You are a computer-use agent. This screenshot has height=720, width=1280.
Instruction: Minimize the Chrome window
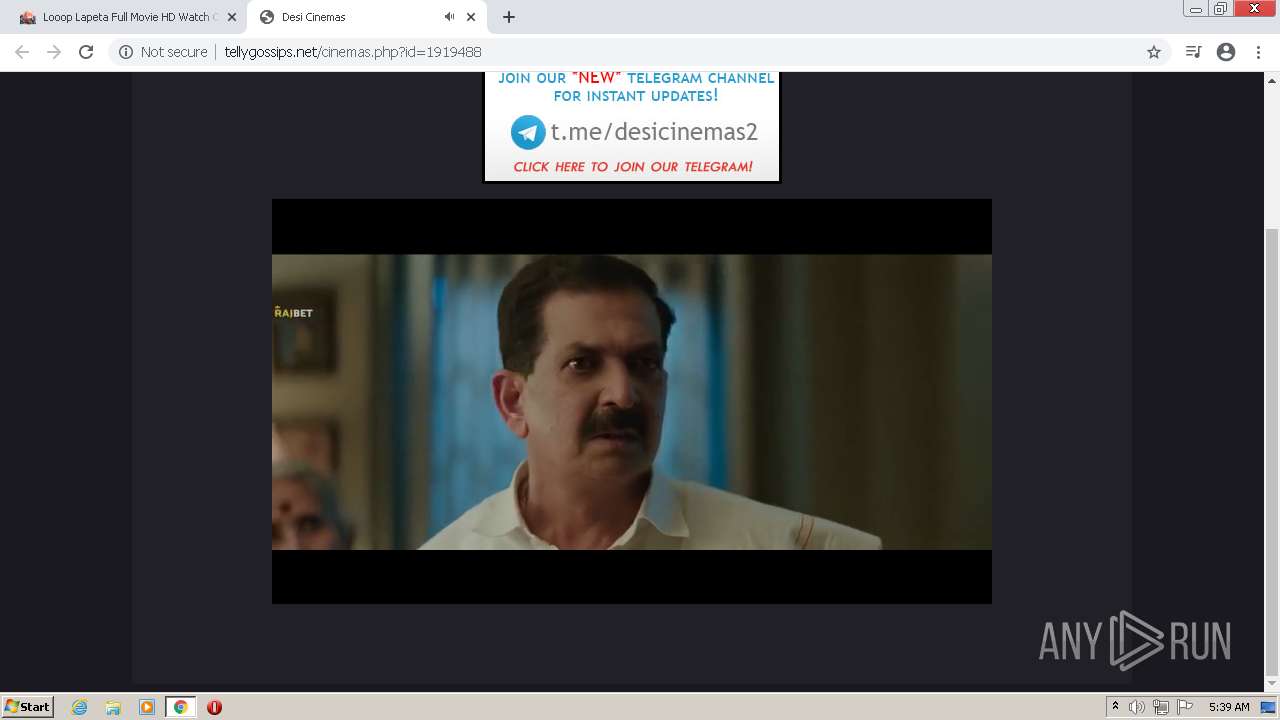click(x=1196, y=9)
